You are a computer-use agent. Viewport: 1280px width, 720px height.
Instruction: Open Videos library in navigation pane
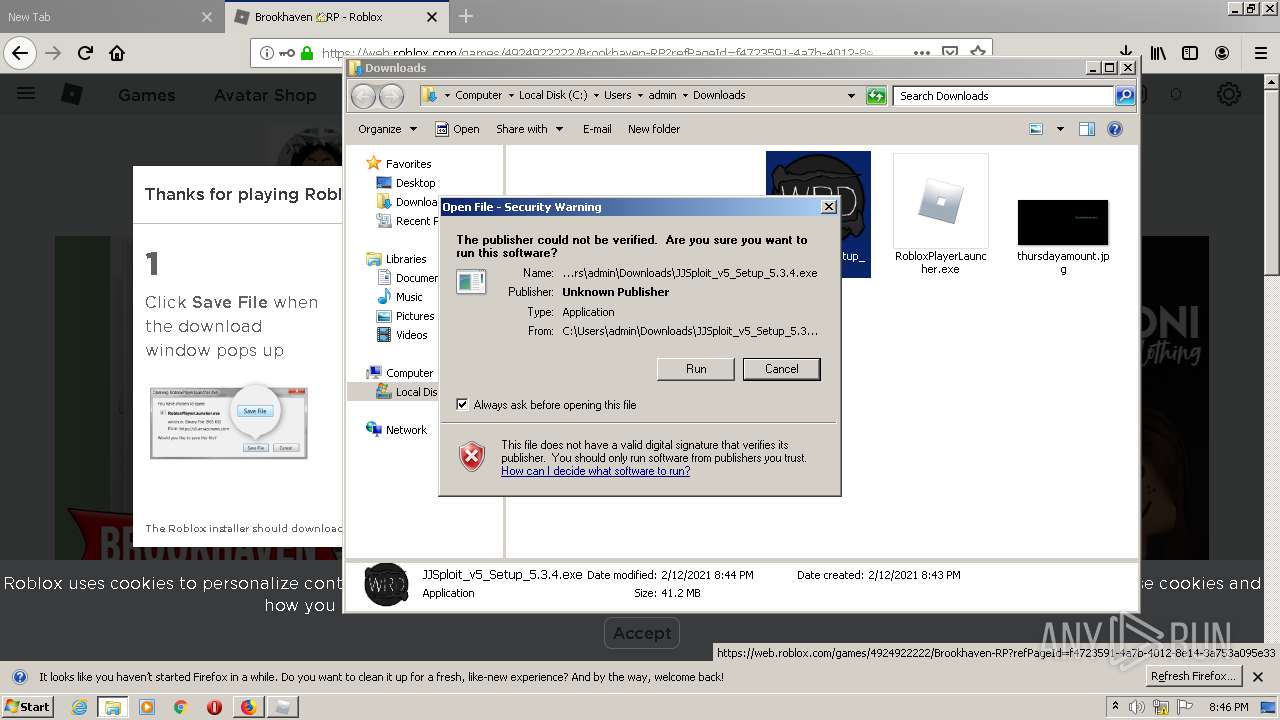point(411,335)
